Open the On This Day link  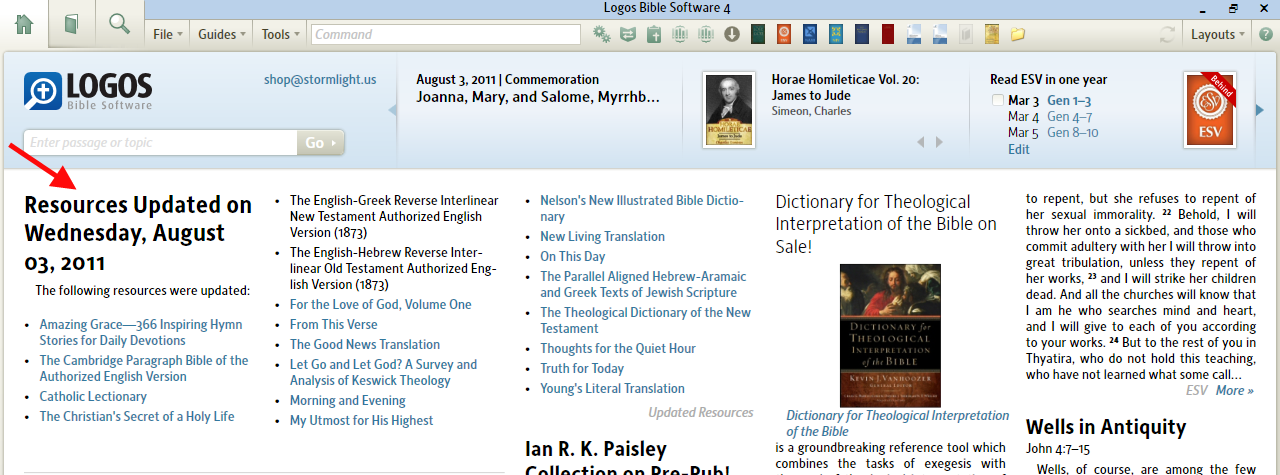click(x=573, y=256)
